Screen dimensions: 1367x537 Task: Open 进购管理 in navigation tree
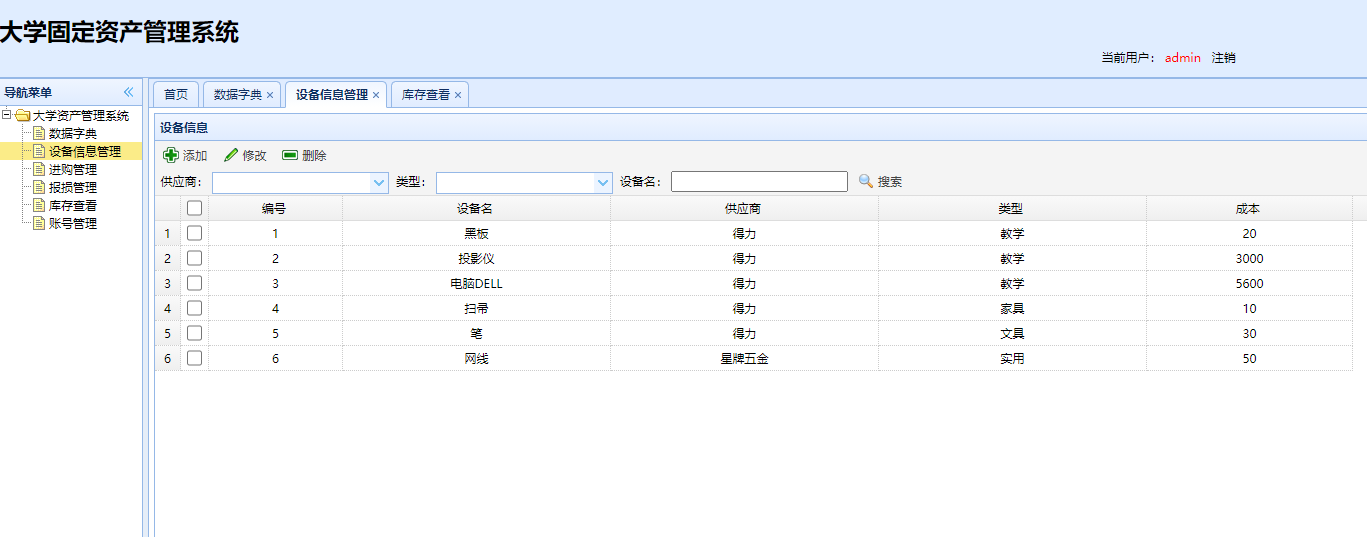coord(73,169)
